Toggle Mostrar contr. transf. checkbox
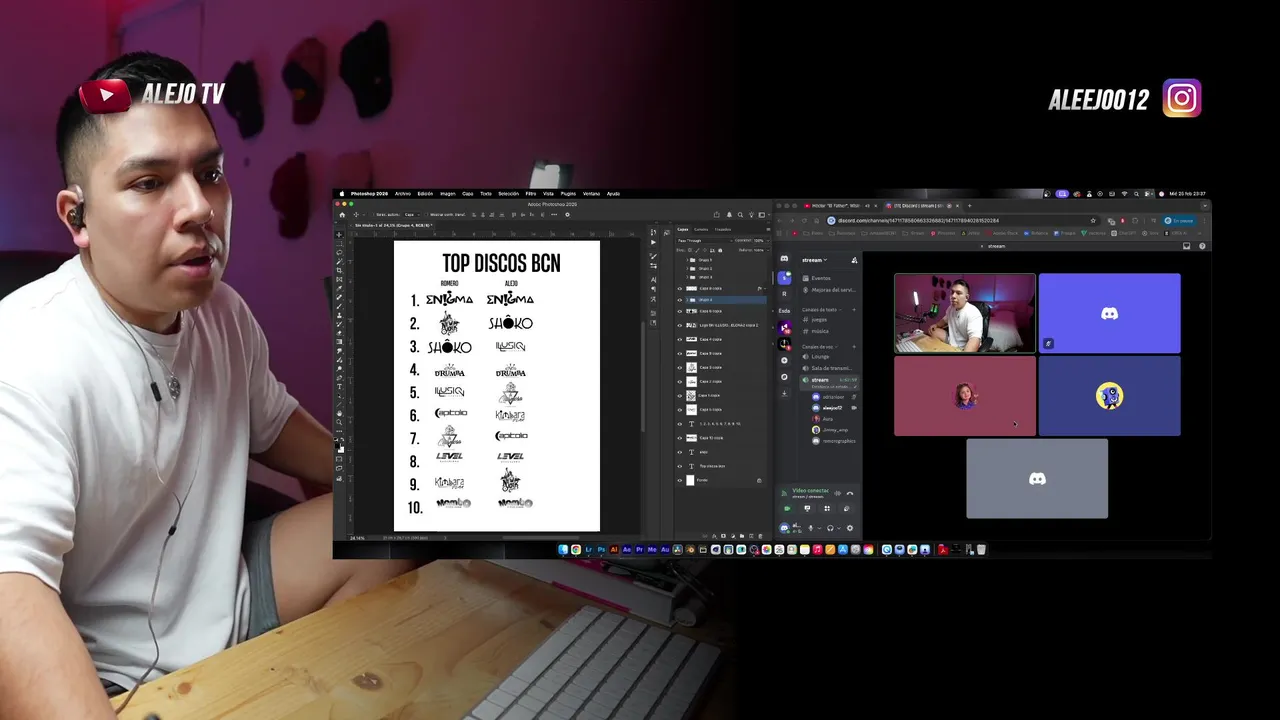 (x=427, y=214)
